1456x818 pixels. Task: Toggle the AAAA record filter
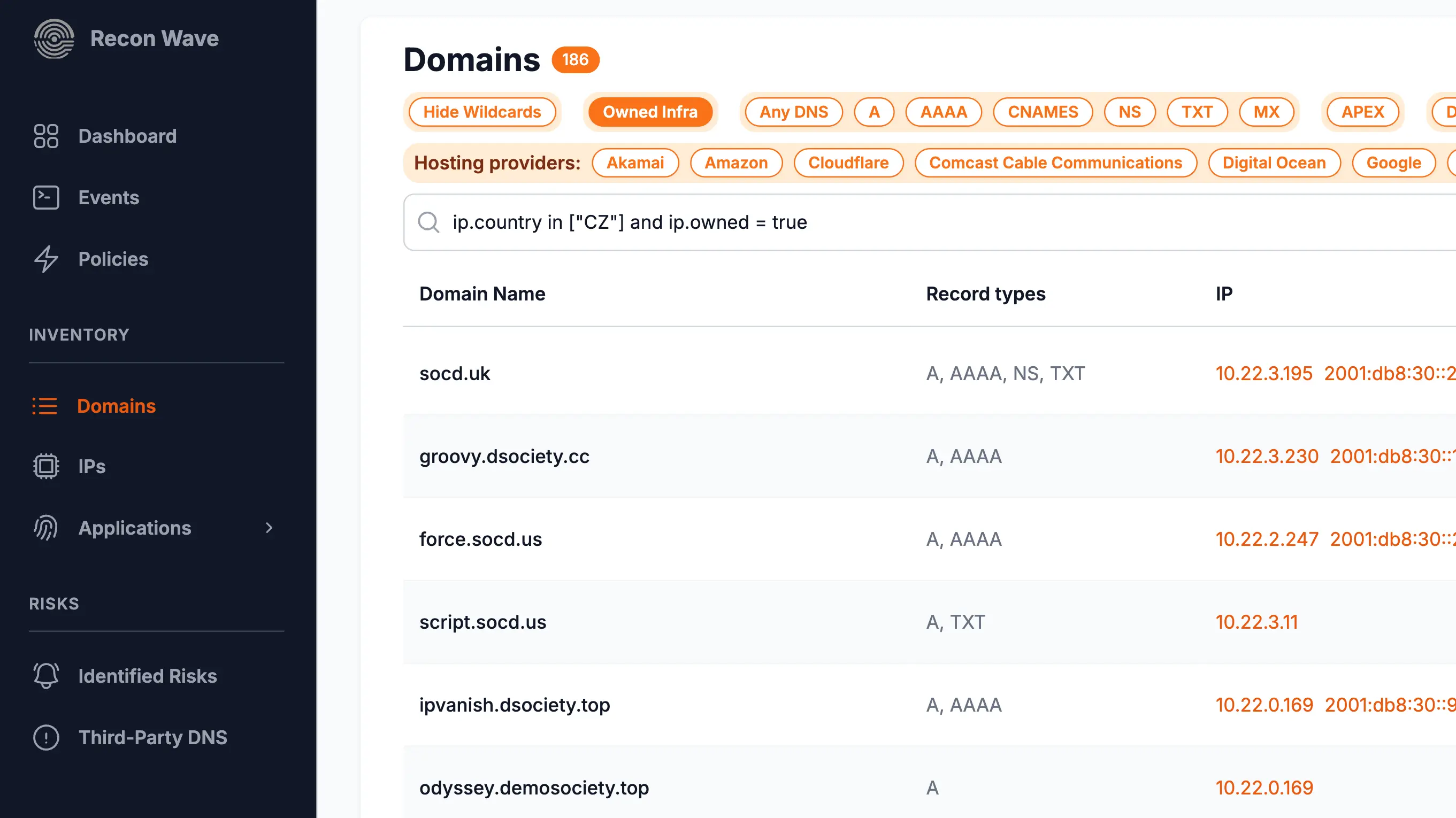[x=944, y=112]
